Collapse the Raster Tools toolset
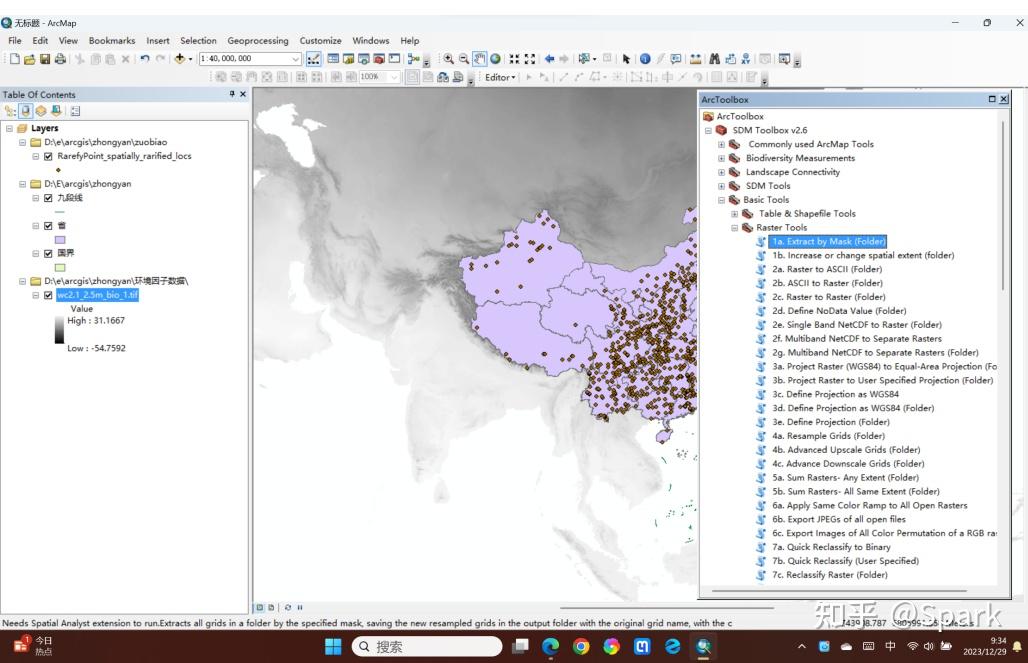 click(x=734, y=228)
